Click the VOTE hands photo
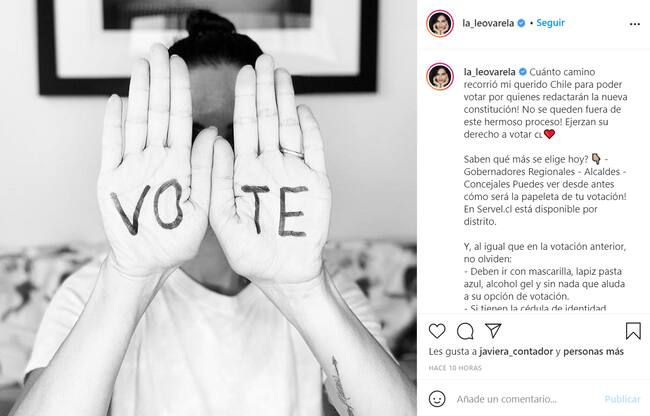 (209, 208)
